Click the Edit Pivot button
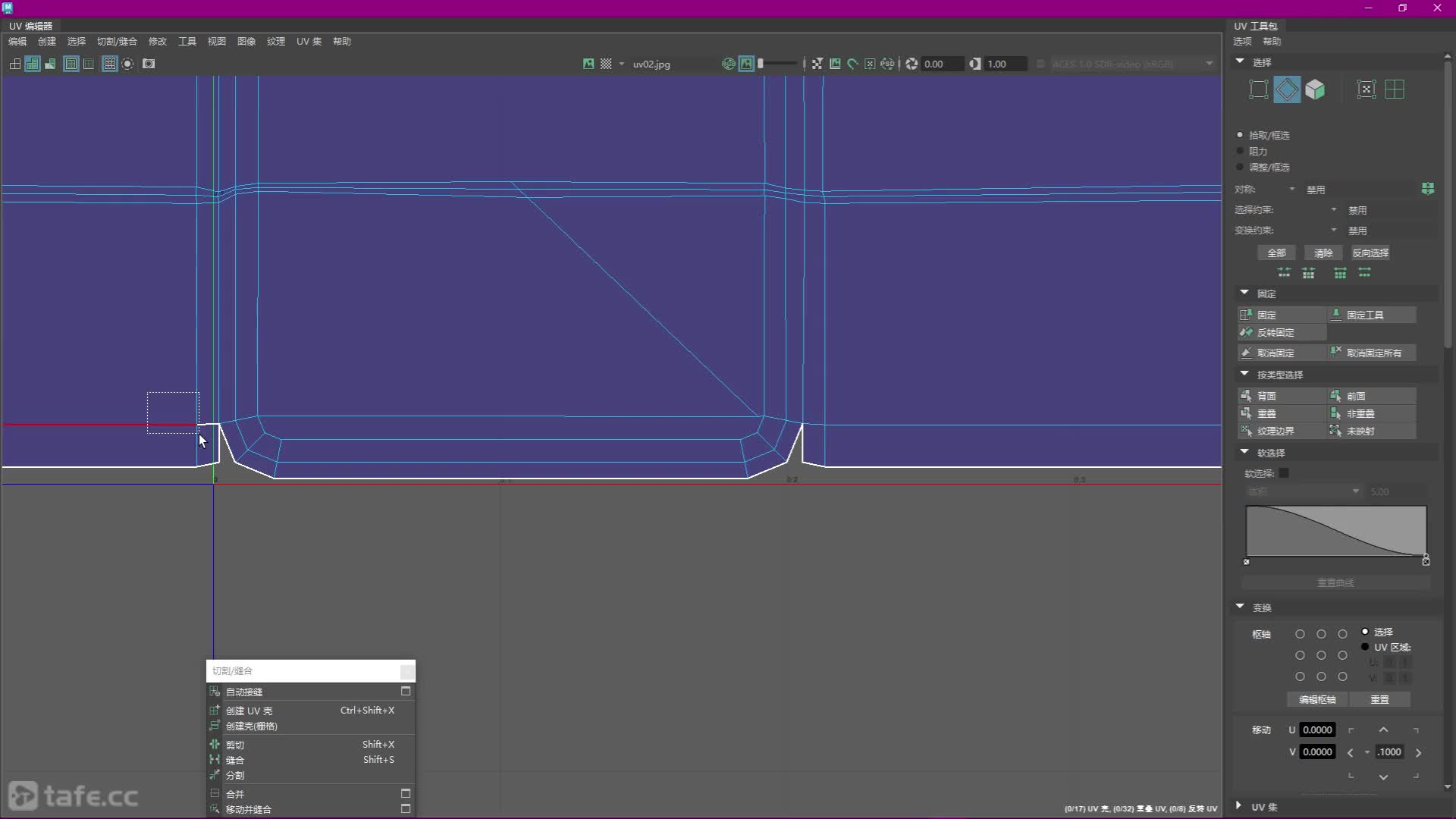This screenshot has height=819, width=1456. pos(1316,699)
